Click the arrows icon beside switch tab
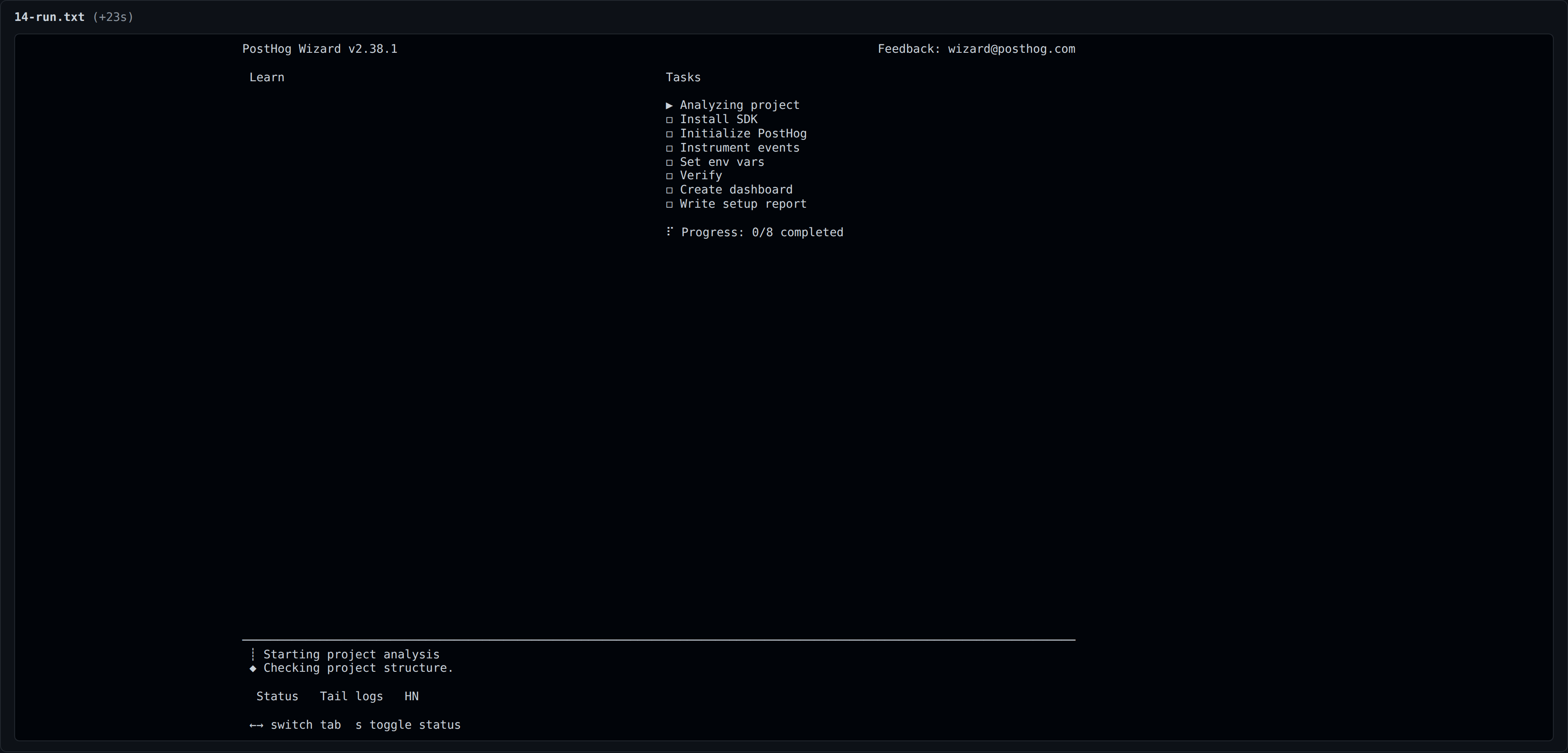The image size is (1568, 753). [256, 725]
